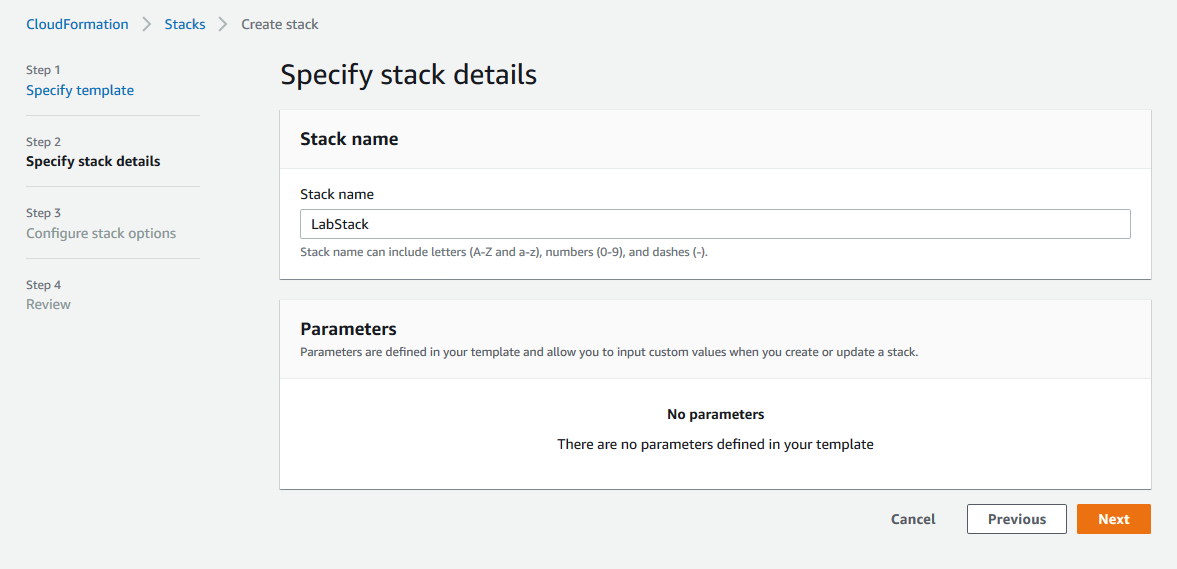Click chevron between Stacks and Create stack
This screenshot has width=1177, height=569.
223,24
